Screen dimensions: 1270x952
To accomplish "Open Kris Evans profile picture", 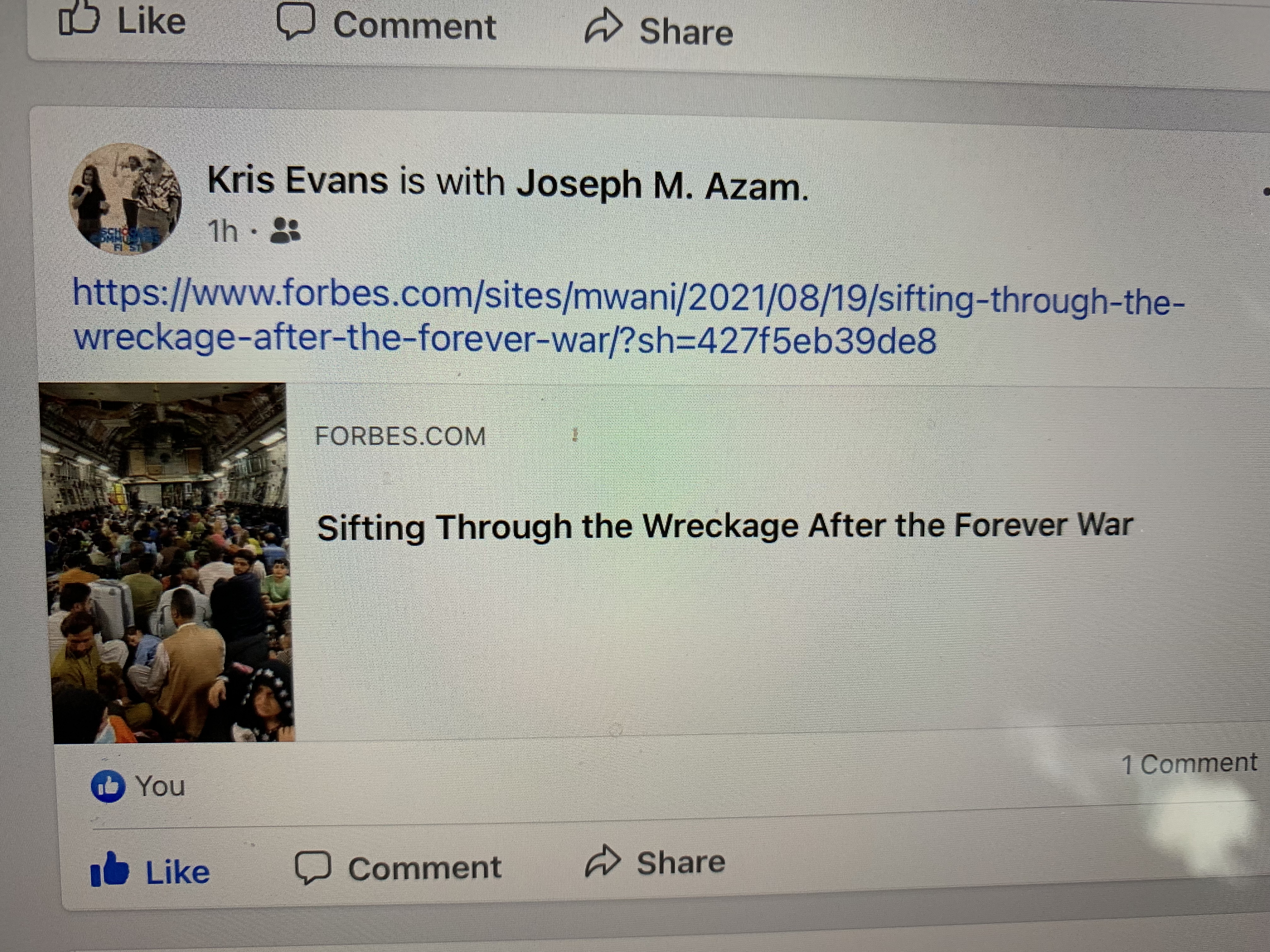I will (x=125, y=198).
